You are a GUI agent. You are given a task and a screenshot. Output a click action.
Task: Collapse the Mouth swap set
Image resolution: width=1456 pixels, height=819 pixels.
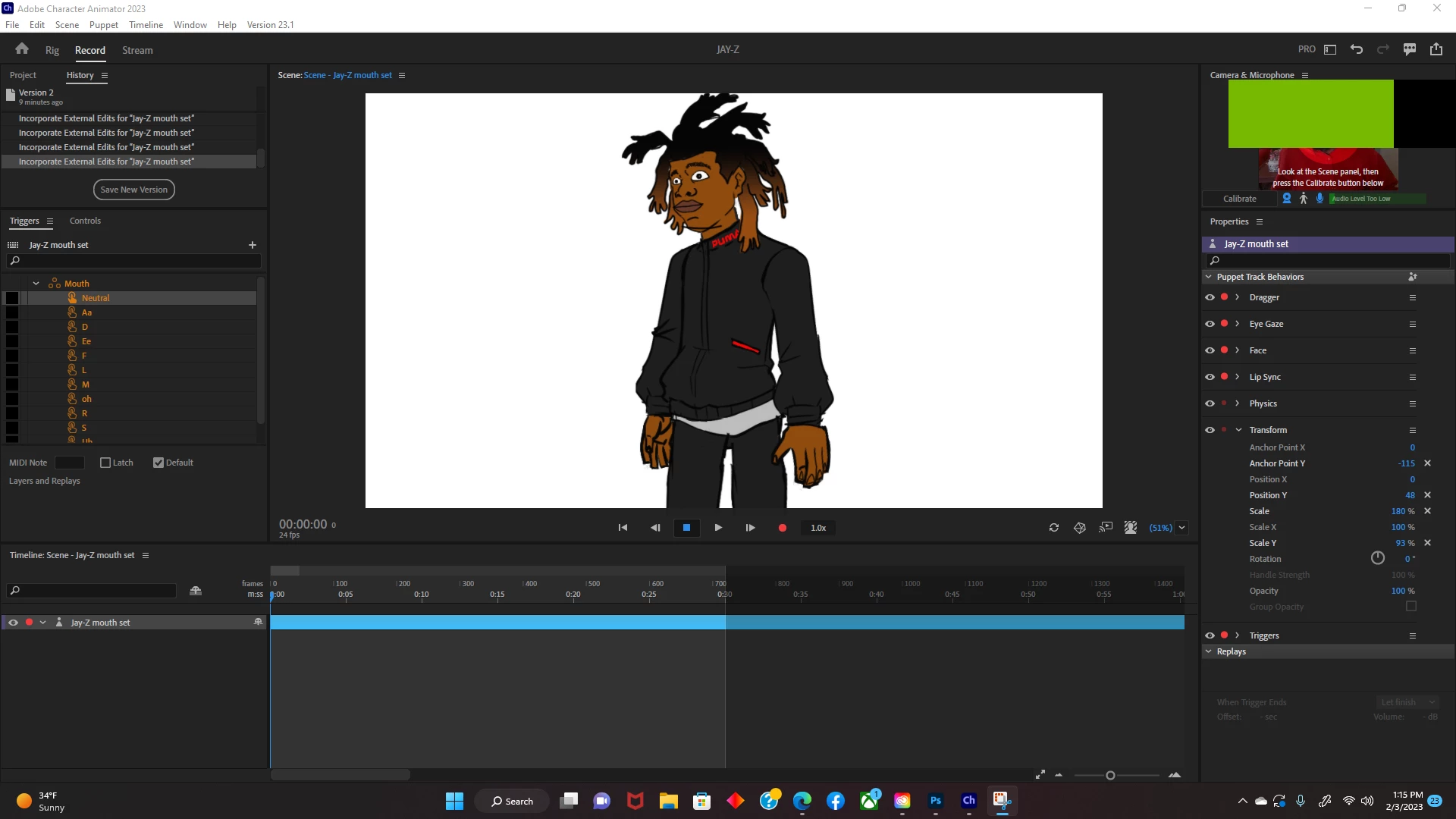pos(36,284)
